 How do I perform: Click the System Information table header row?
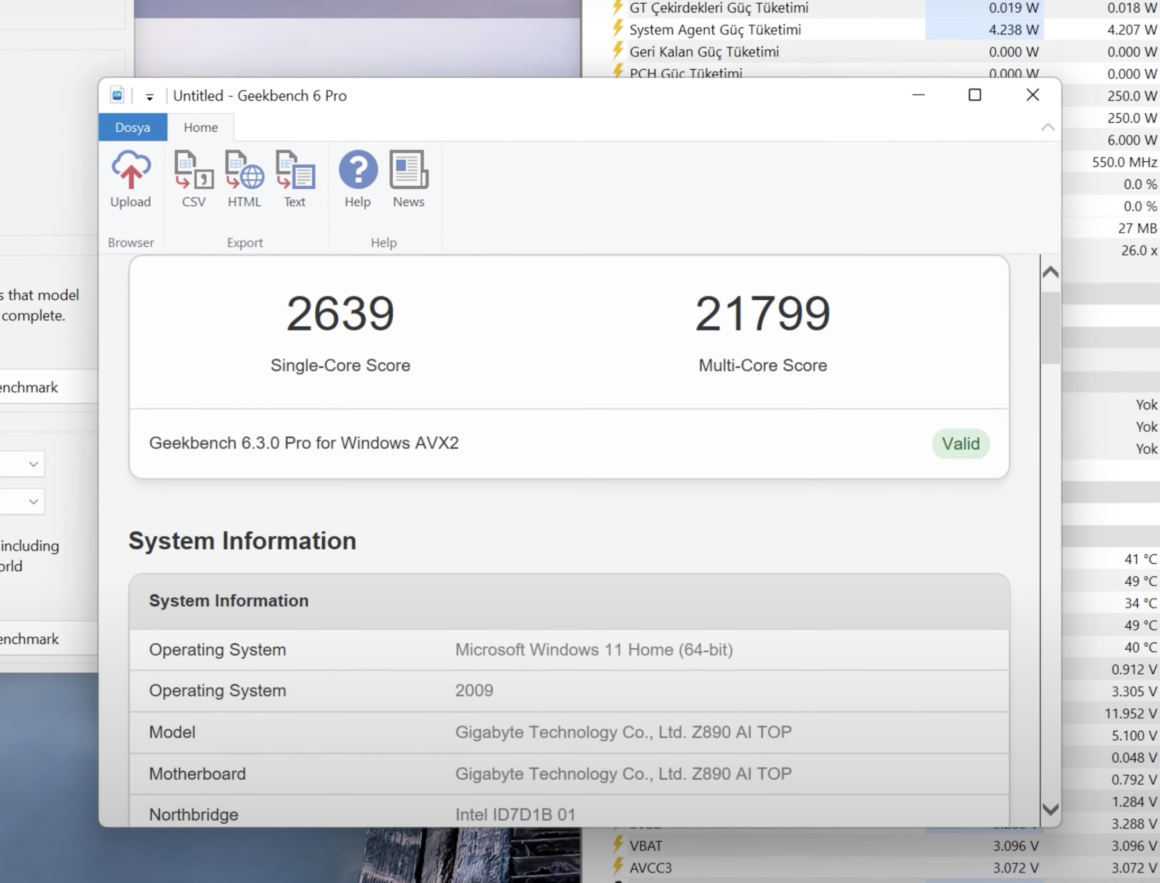(569, 601)
